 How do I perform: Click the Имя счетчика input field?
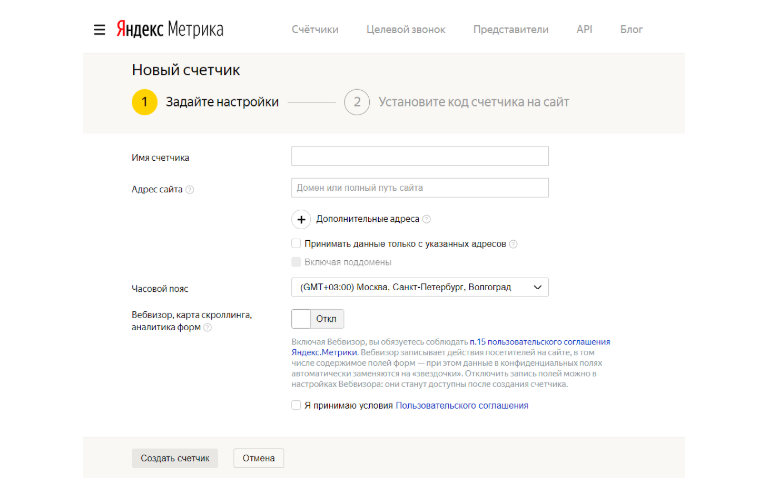[419, 156]
